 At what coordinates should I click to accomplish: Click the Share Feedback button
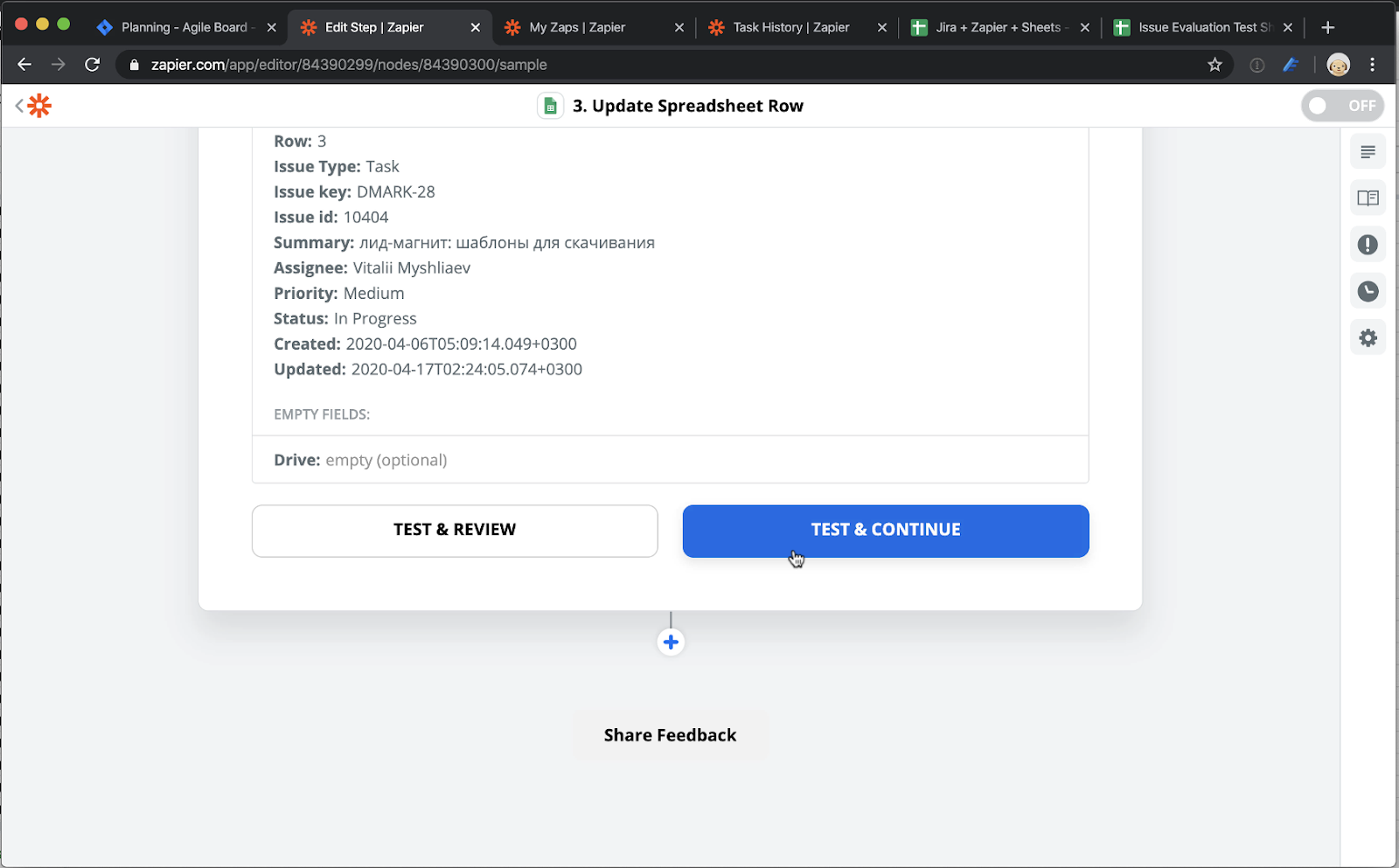click(670, 735)
